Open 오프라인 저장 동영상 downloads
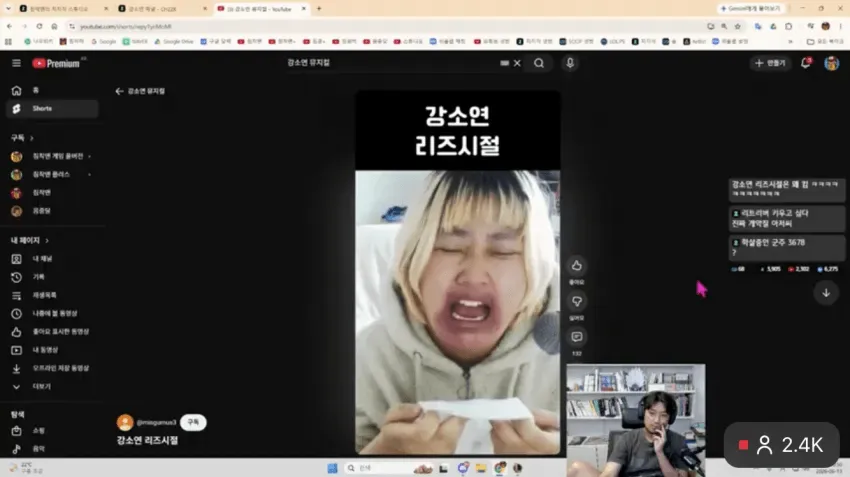 tap(52, 369)
